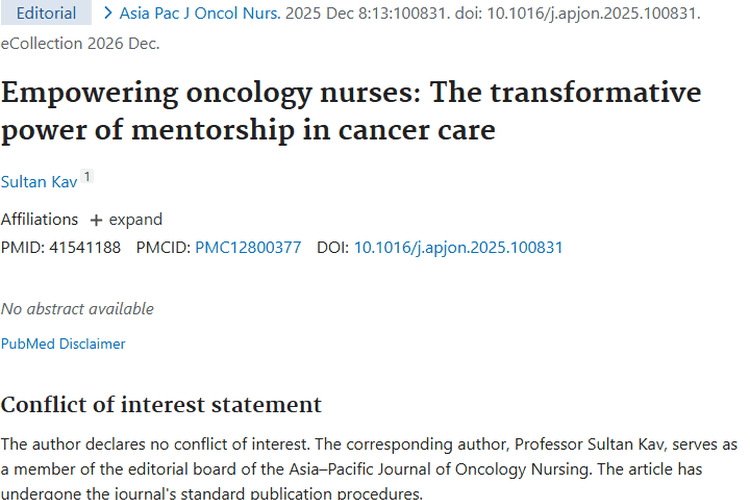Open the PubMed Disclaimer link
This screenshot has height=500, width=750.
pyautogui.click(x=63, y=344)
